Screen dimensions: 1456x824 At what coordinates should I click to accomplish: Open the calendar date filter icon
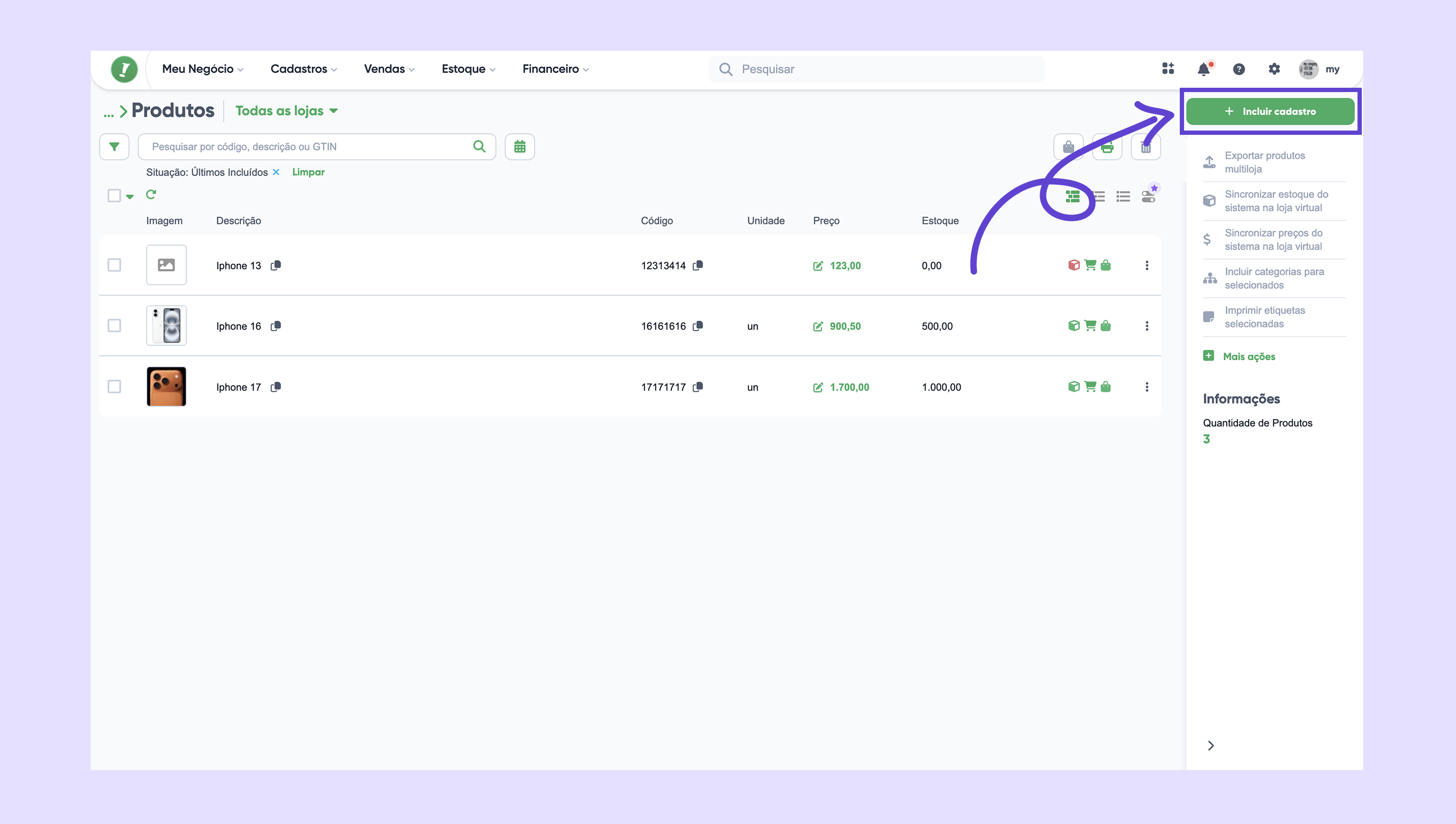(x=519, y=147)
